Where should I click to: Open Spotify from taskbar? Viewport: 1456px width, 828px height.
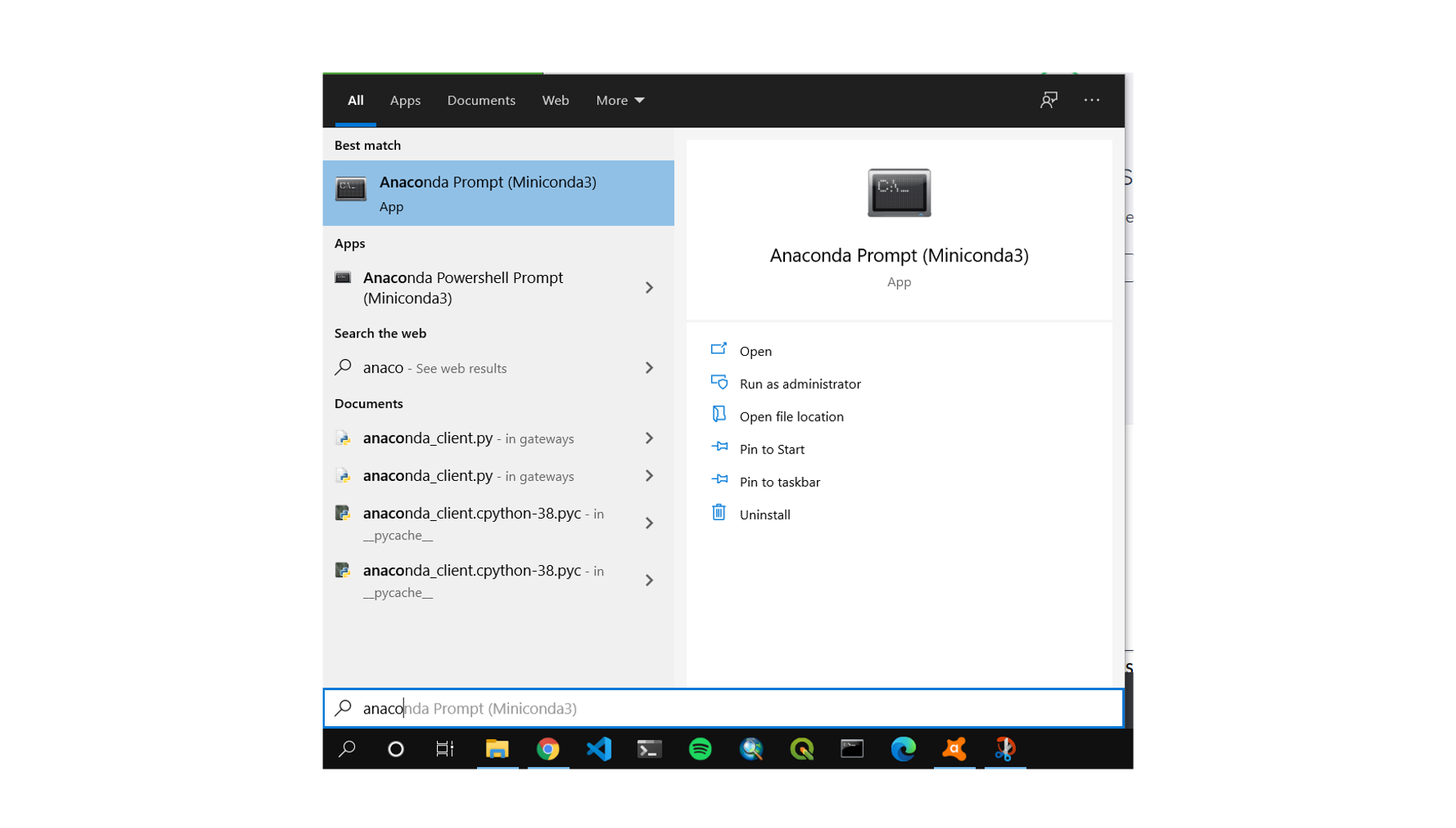coord(700,749)
